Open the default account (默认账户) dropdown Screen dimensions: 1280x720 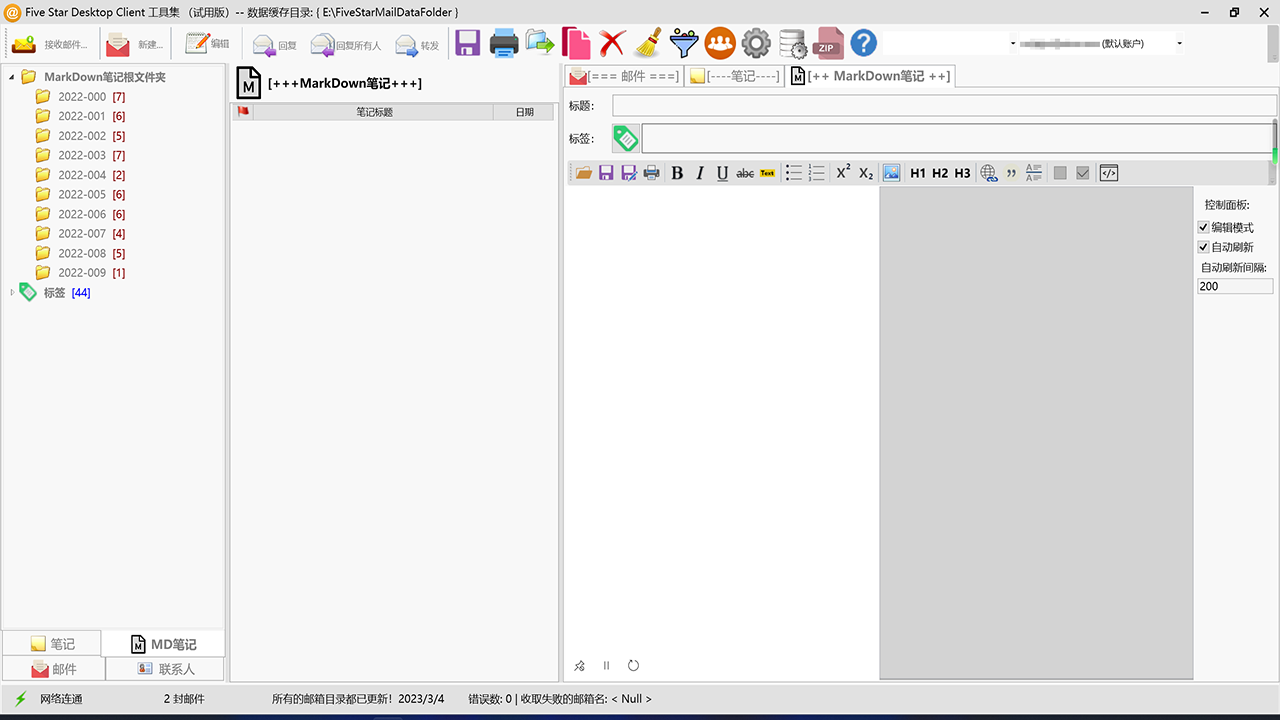point(1180,44)
